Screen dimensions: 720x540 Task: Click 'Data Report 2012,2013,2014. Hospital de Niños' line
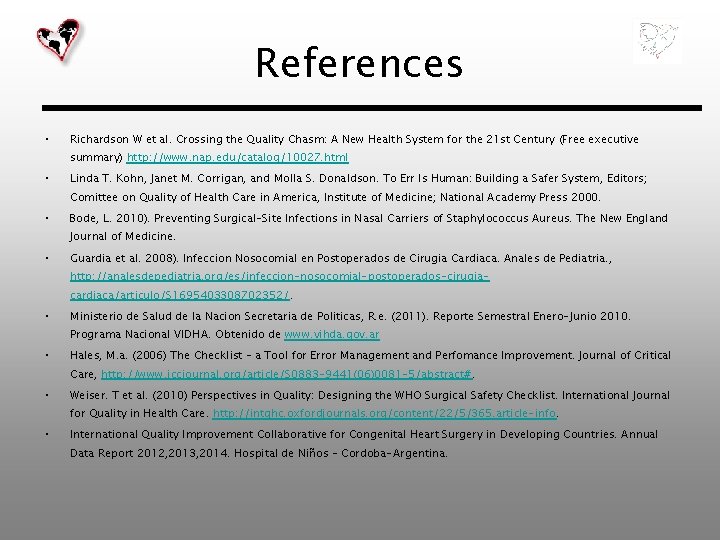click(259, 453)
